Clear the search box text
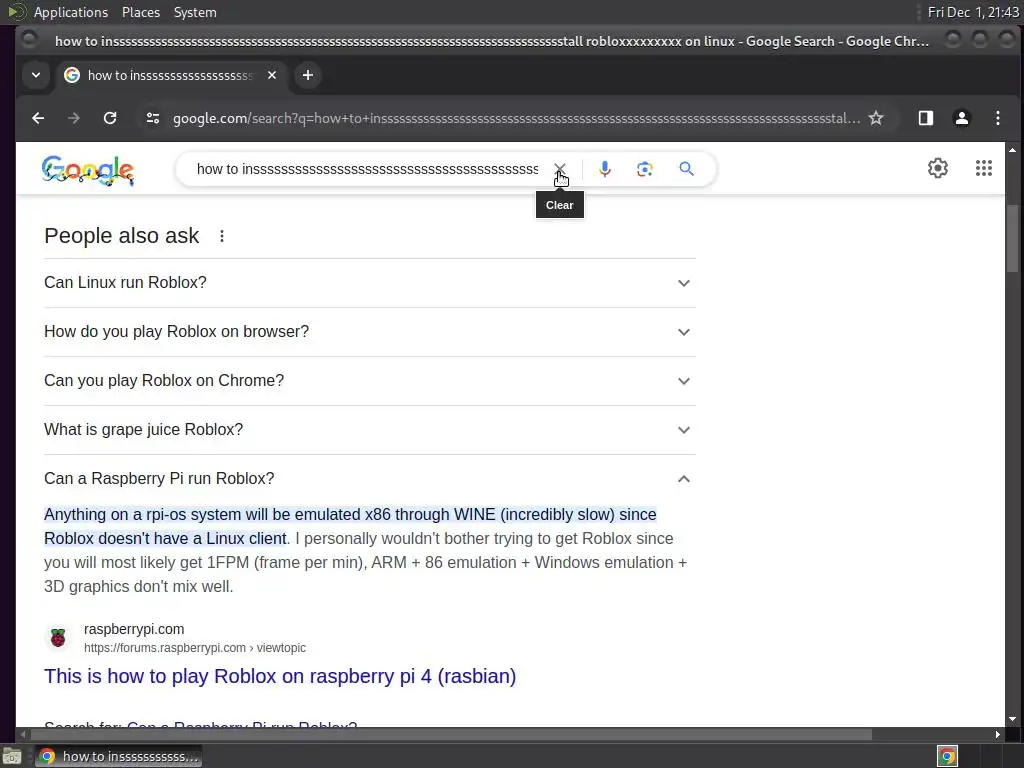 click(560, 169)
